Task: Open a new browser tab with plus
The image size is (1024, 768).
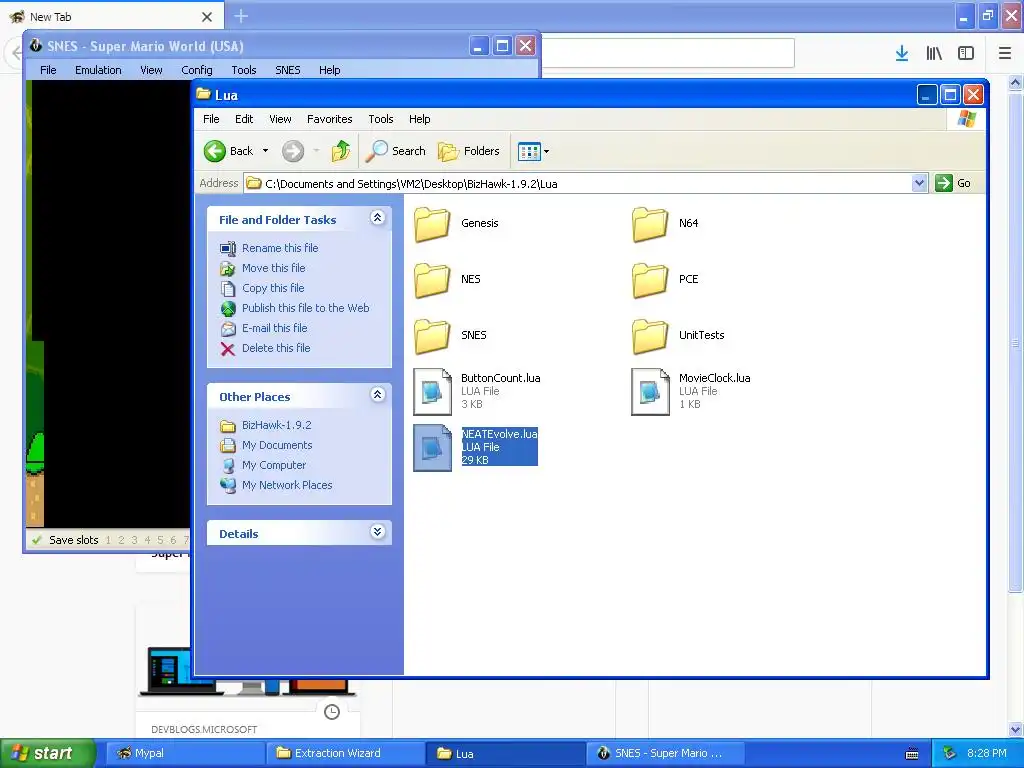Action: 241,16
